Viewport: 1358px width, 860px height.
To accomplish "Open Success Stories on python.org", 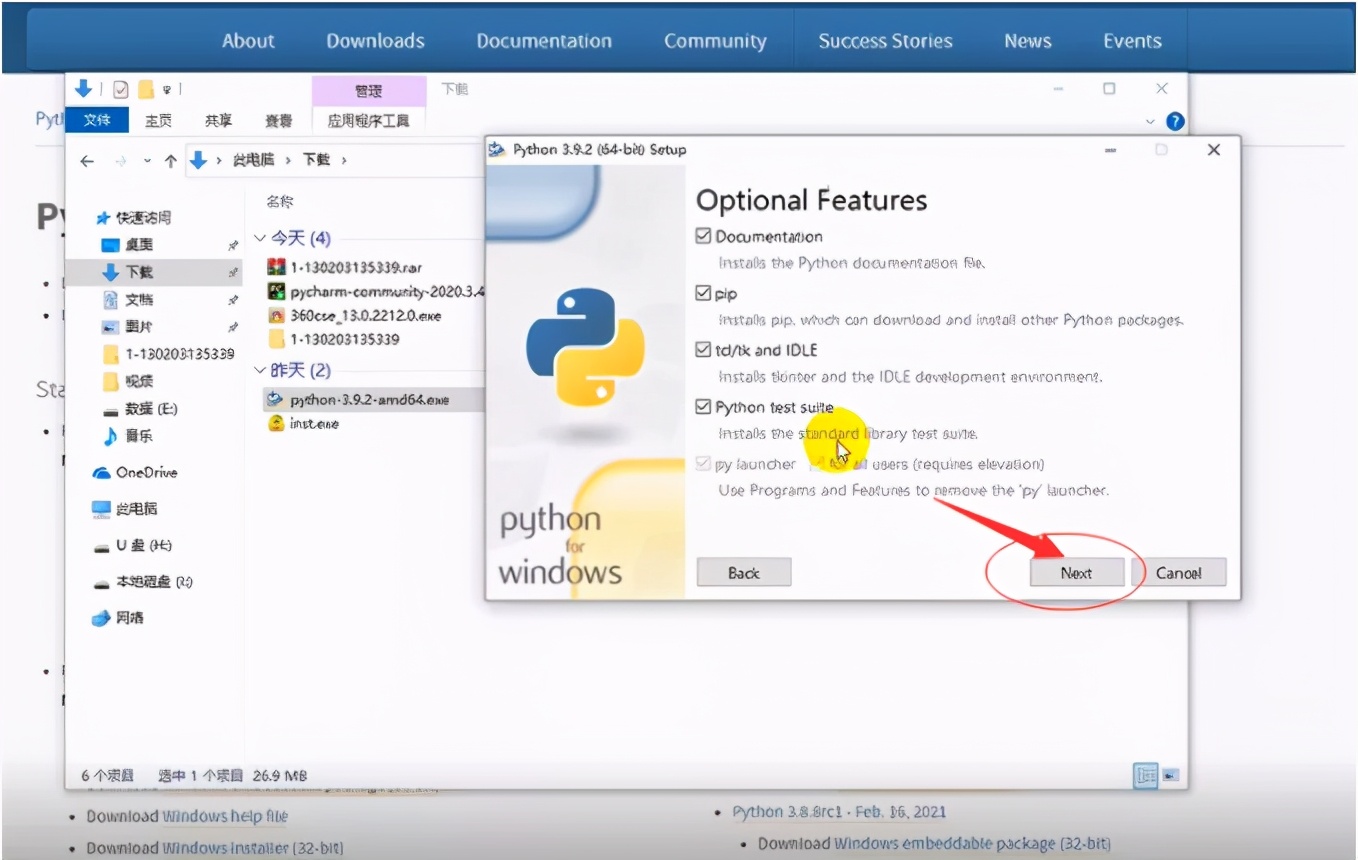I will tap(885, 41).
